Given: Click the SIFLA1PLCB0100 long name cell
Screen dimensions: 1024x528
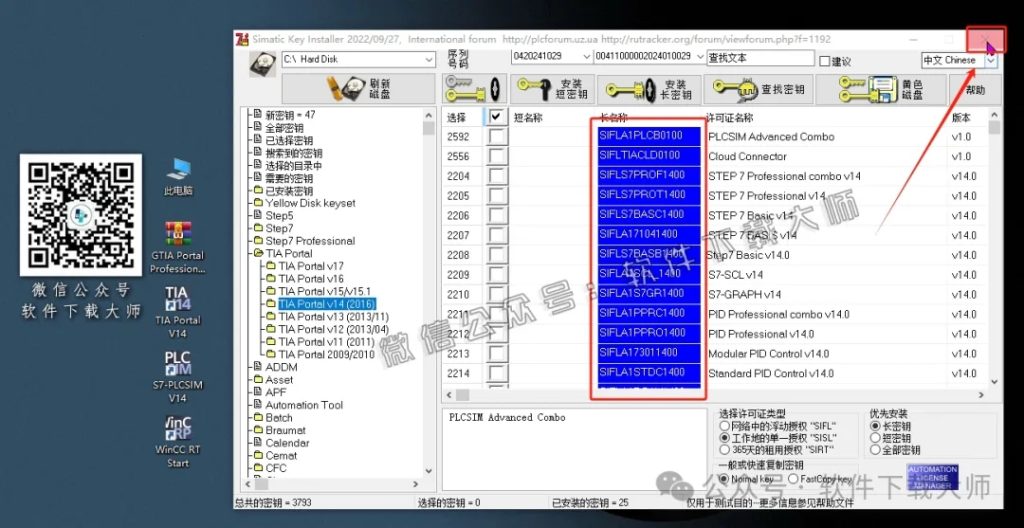Looking at the screenshot, I should tap(648, 136).
